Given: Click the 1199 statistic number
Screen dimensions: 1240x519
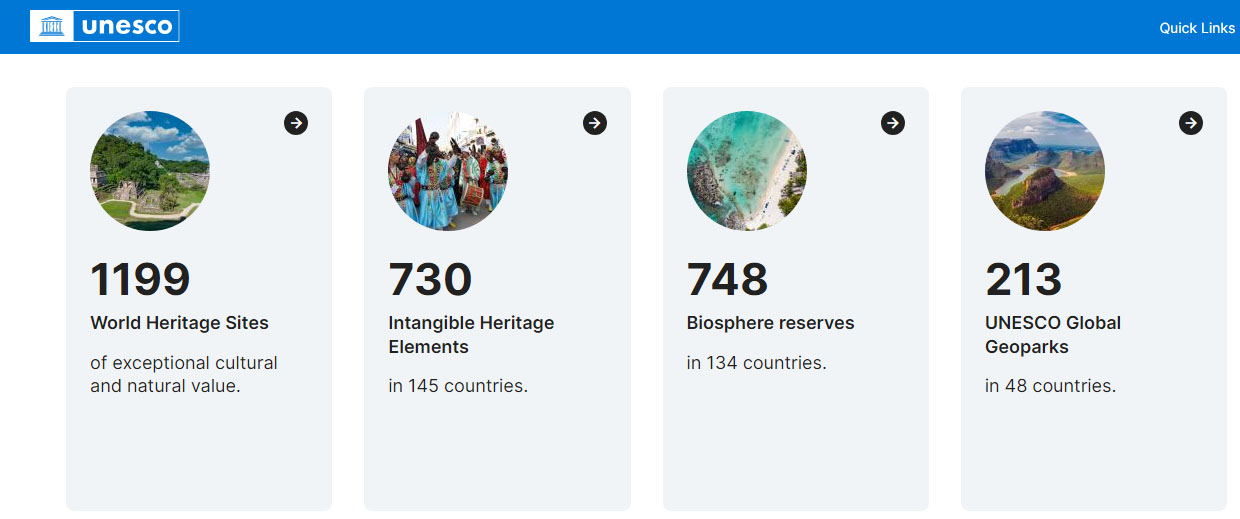Looking at the screenshot, I should click(140, 279).
